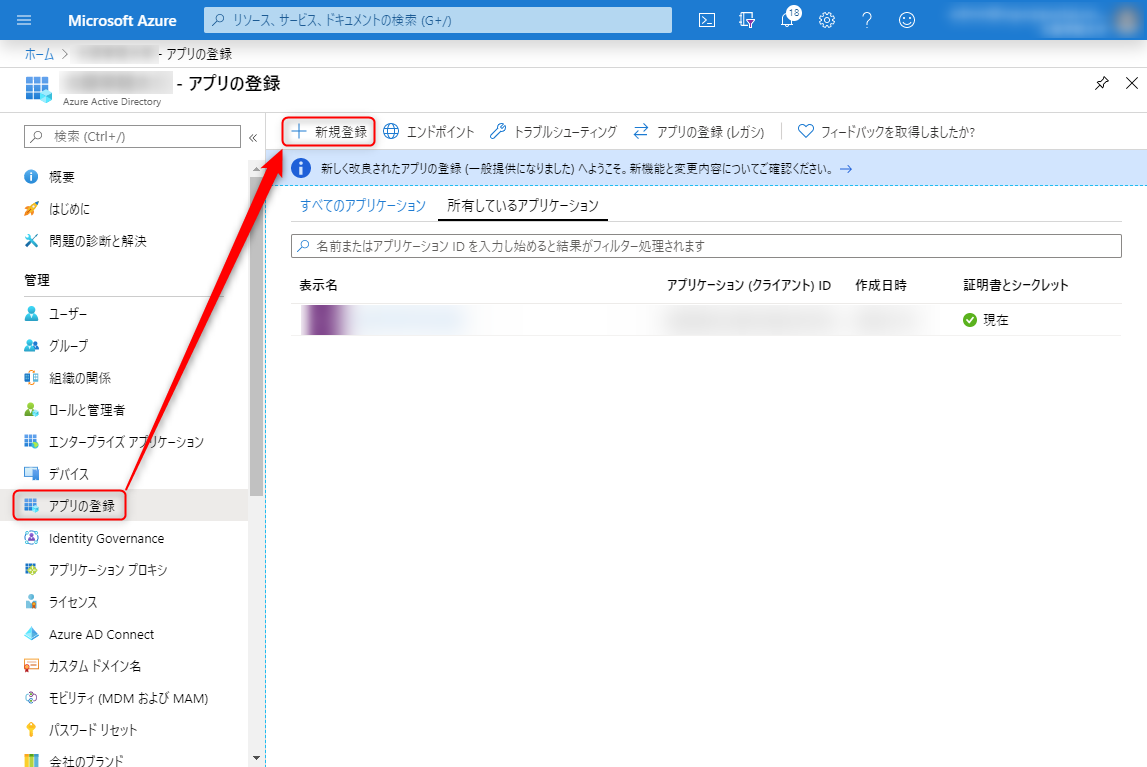Click the 証明書とシークレット column header
The height and width of the screenshot is (767, 1147).
tap(1016, 285)
